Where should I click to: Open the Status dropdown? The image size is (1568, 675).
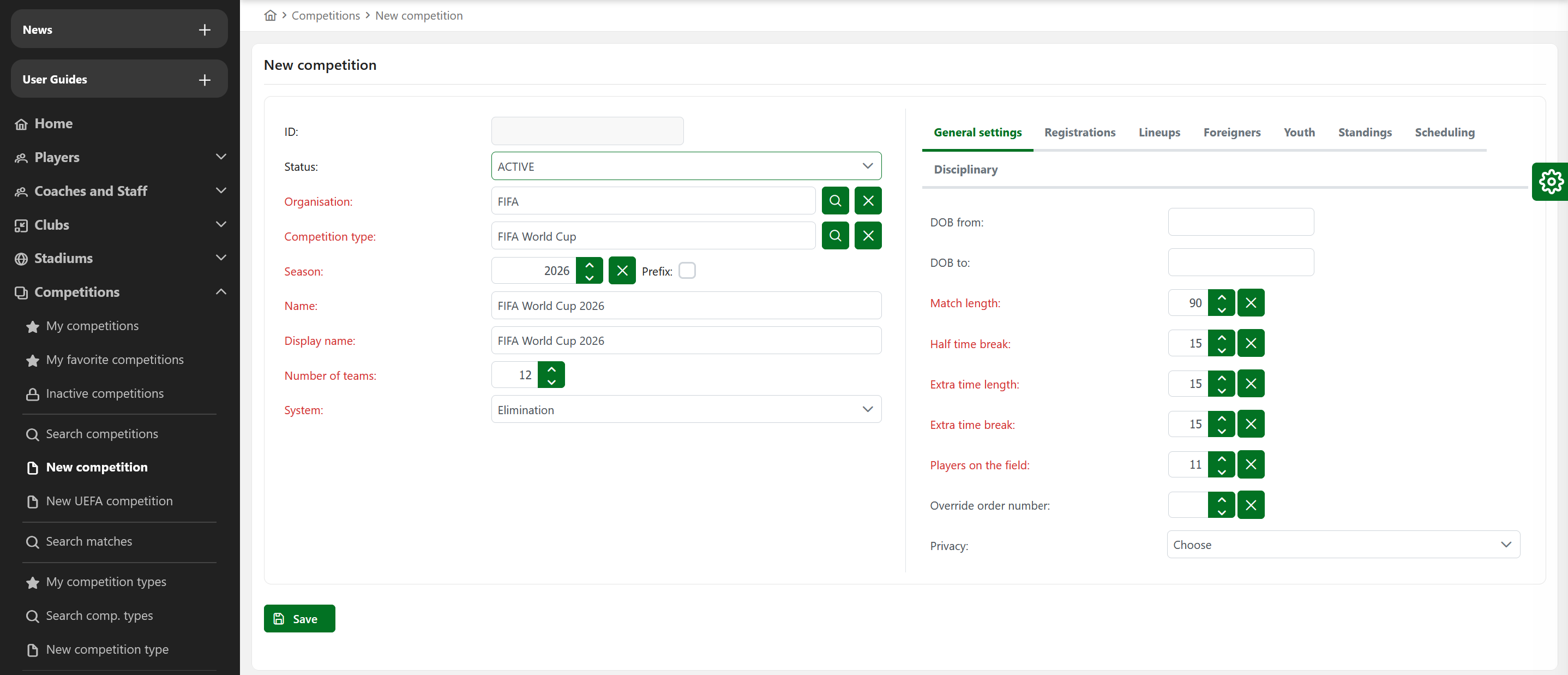click(686, 166)
